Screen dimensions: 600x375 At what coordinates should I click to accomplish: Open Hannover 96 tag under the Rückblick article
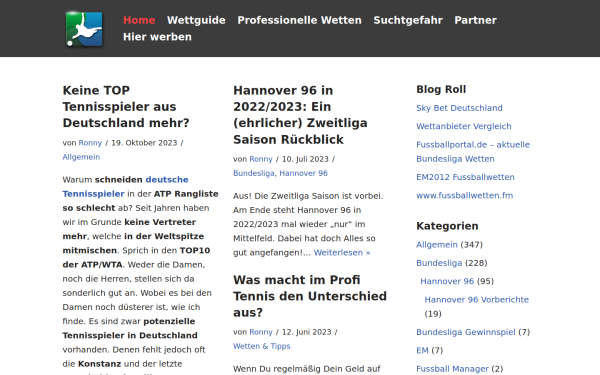[303, 173]
